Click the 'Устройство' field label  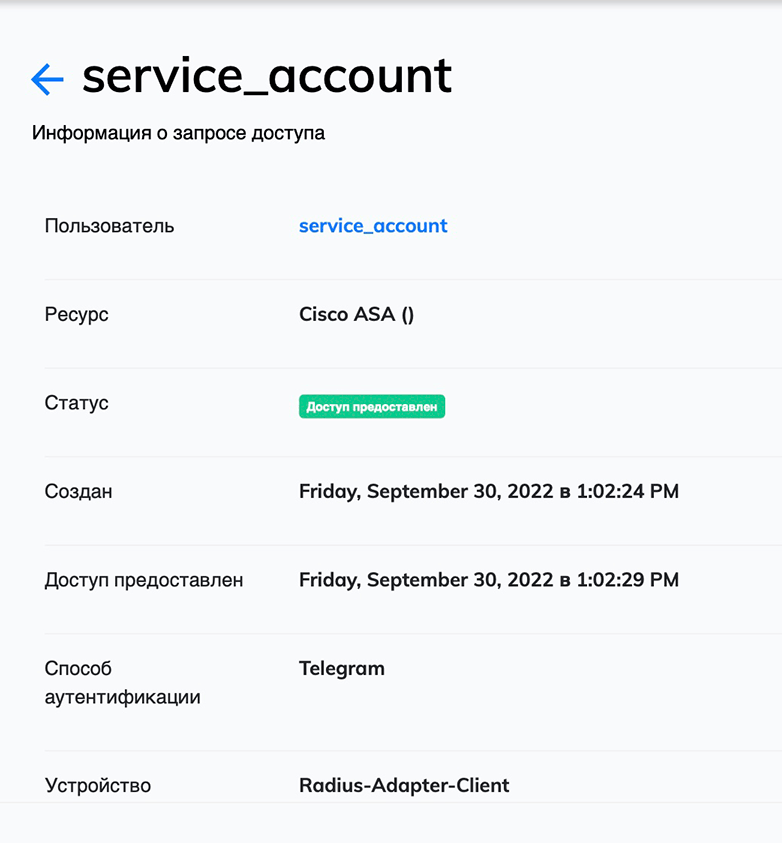click(98, 785)
